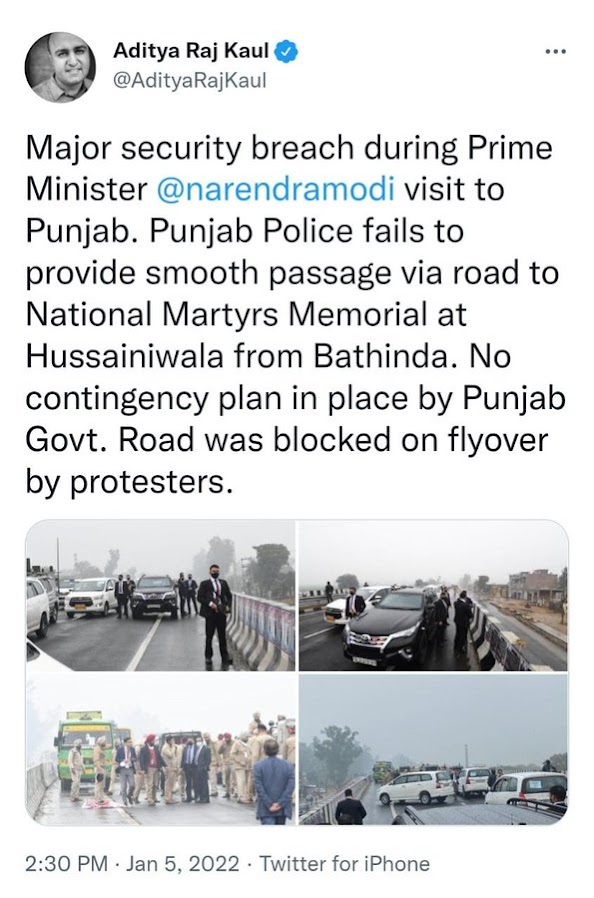Screen dimensions: 594x898
Task: Click the "Major security breach" opening line
Action: [x=289, y=148]
